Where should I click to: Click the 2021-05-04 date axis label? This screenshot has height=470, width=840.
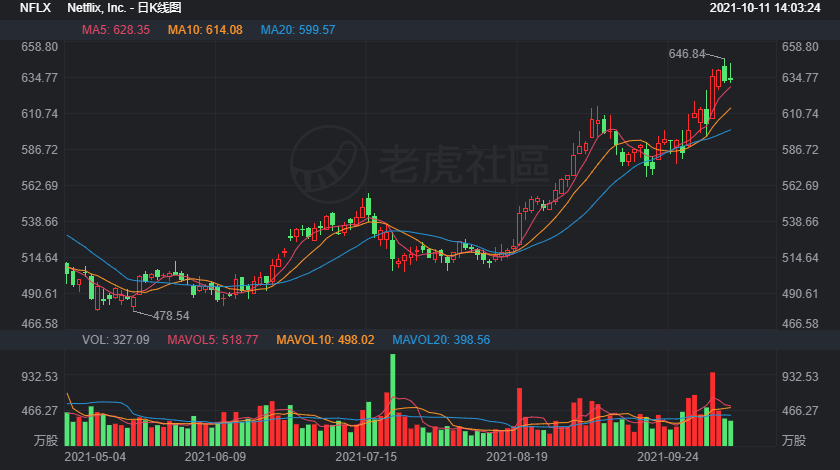pyautogui.click(x=95, y=457)
